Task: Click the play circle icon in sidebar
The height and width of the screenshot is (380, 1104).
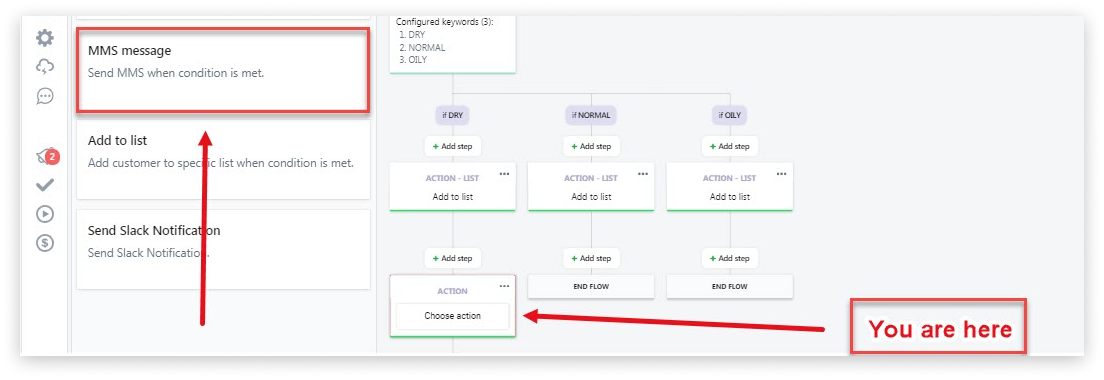Action: coord(45,214)
